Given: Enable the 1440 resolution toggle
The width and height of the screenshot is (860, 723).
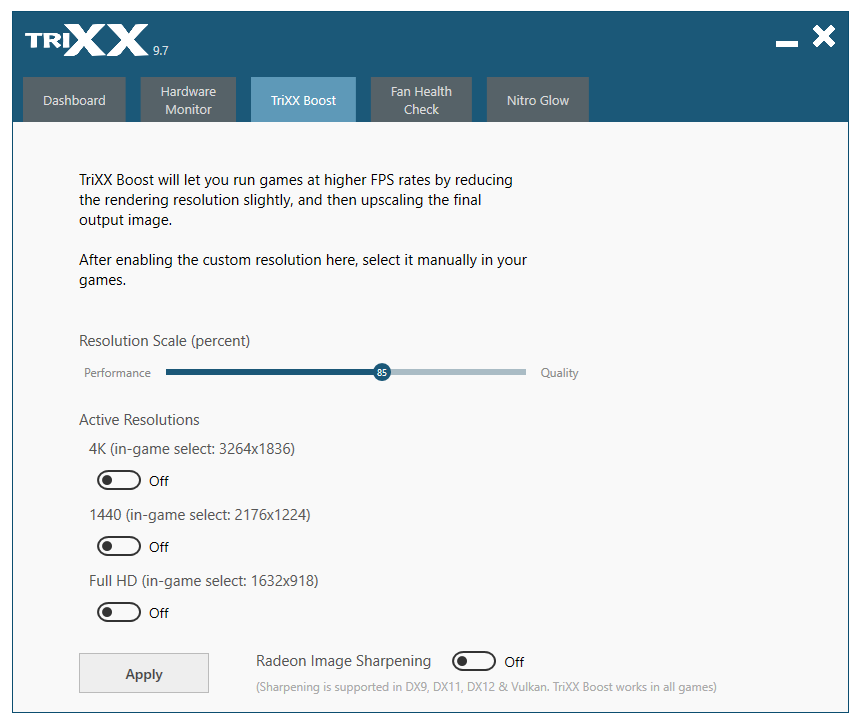Looking at the screenshot, I should click(x=119, y=546).
